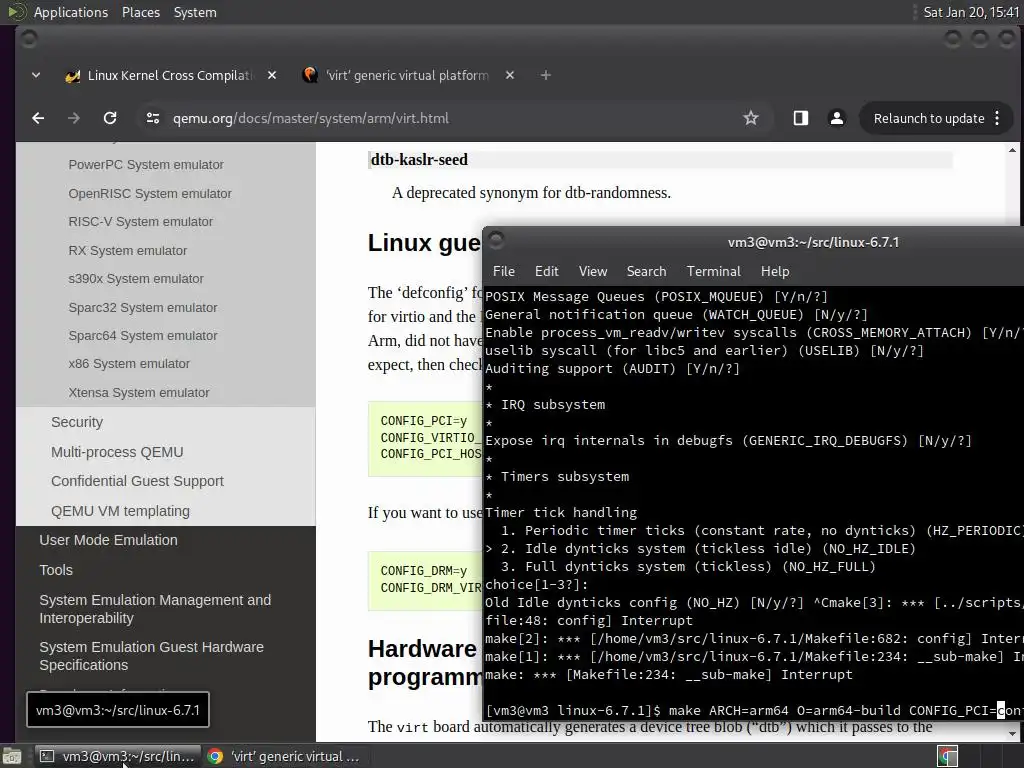Switch to 'virt' generic virtual platform tab
This screenshot has height=768, width=1024.
pyautogui.click(x=407, y=76)
